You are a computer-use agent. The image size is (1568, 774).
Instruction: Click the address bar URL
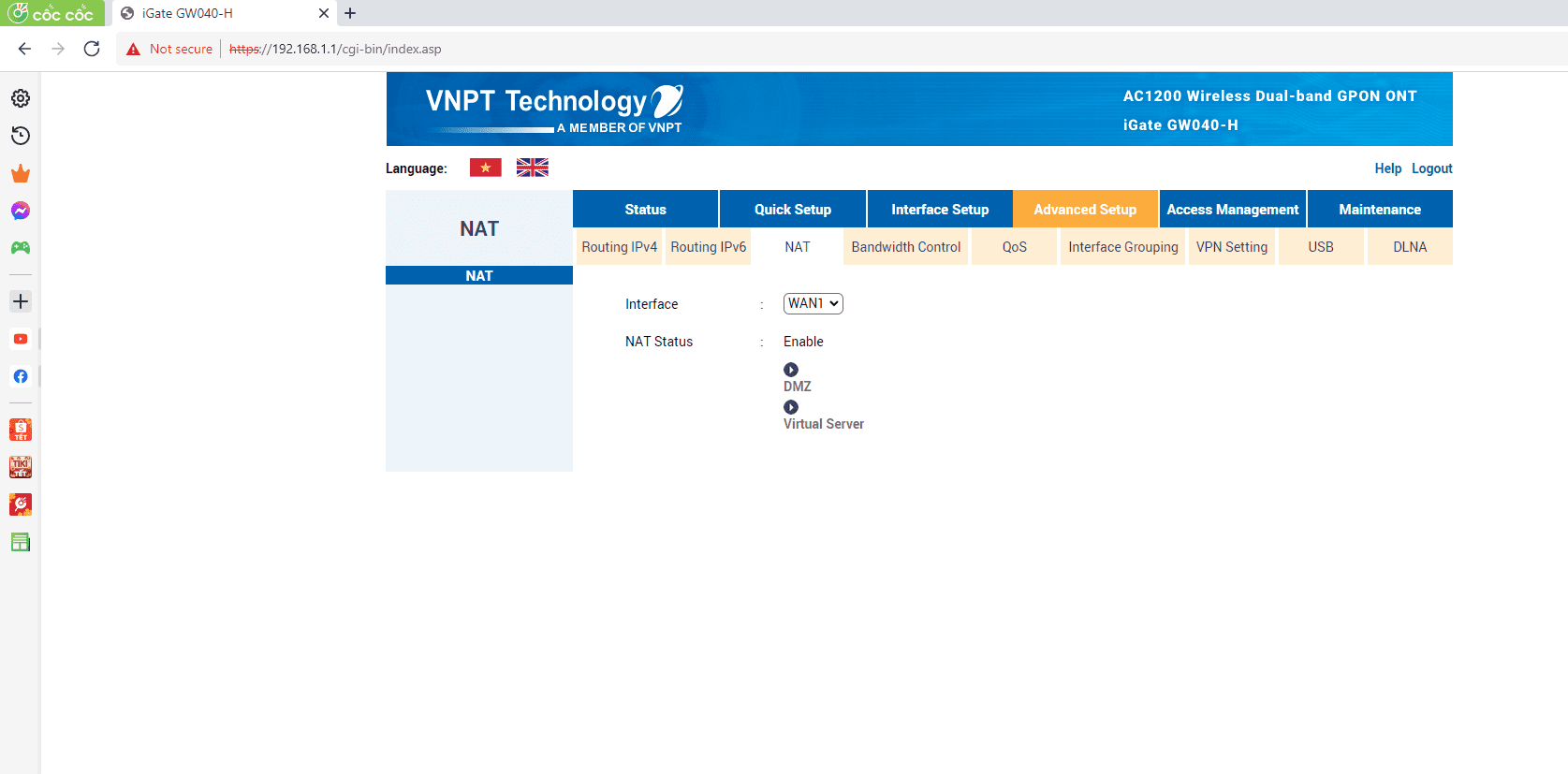(x=335, y=49)
